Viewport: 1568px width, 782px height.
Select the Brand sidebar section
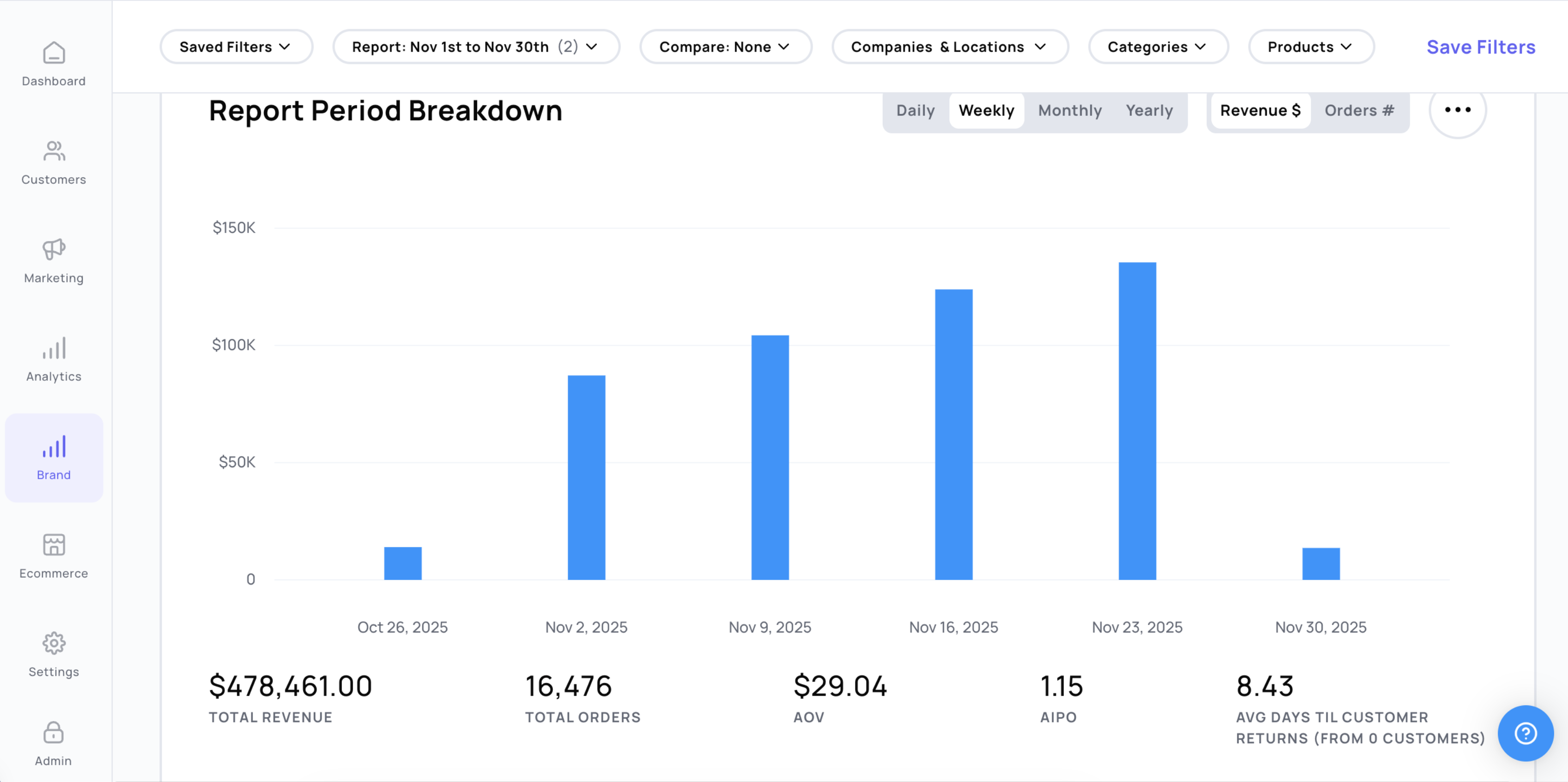coord(54,457)
